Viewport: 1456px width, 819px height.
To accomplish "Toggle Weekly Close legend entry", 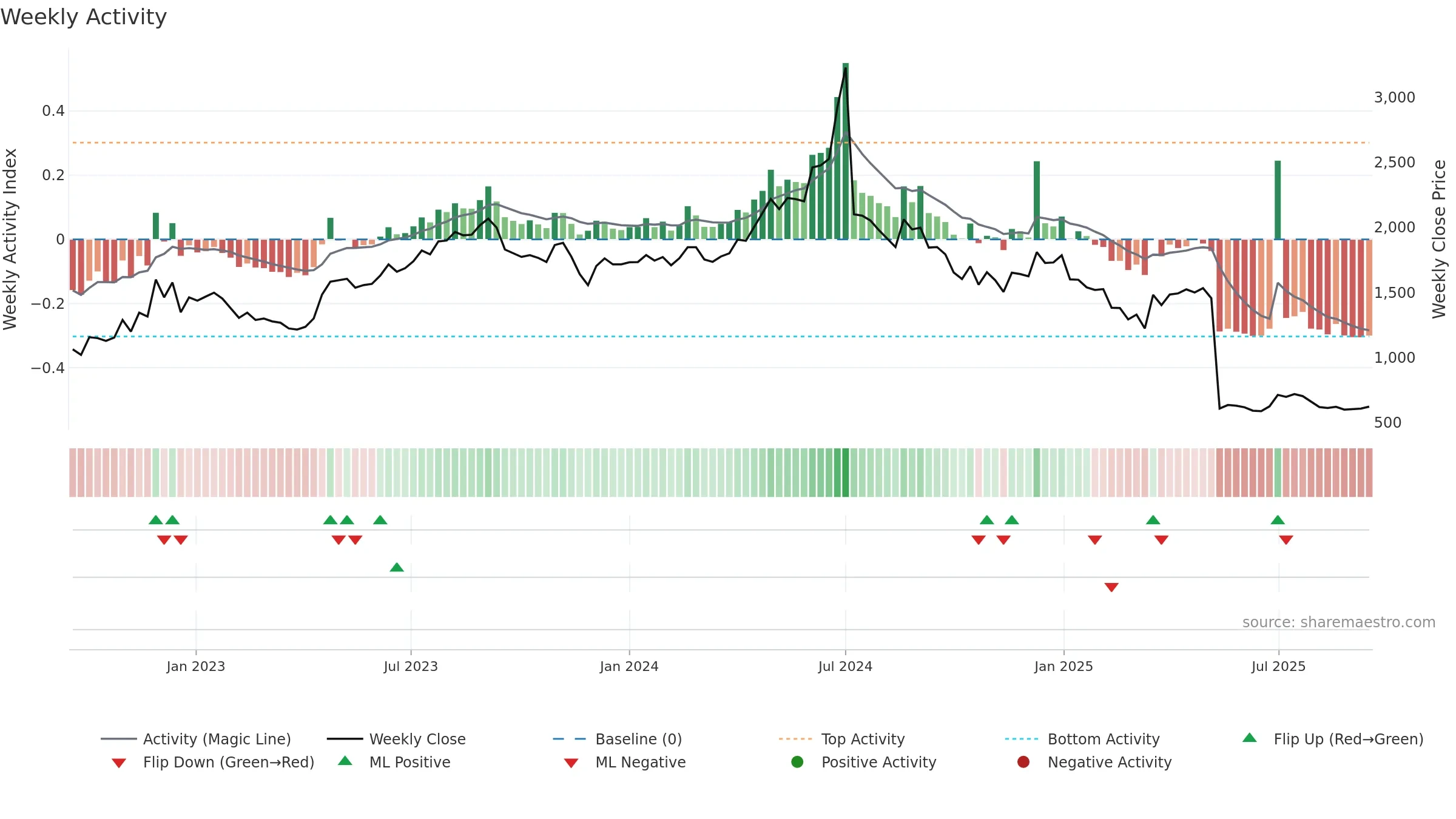I will click(396, 739).
